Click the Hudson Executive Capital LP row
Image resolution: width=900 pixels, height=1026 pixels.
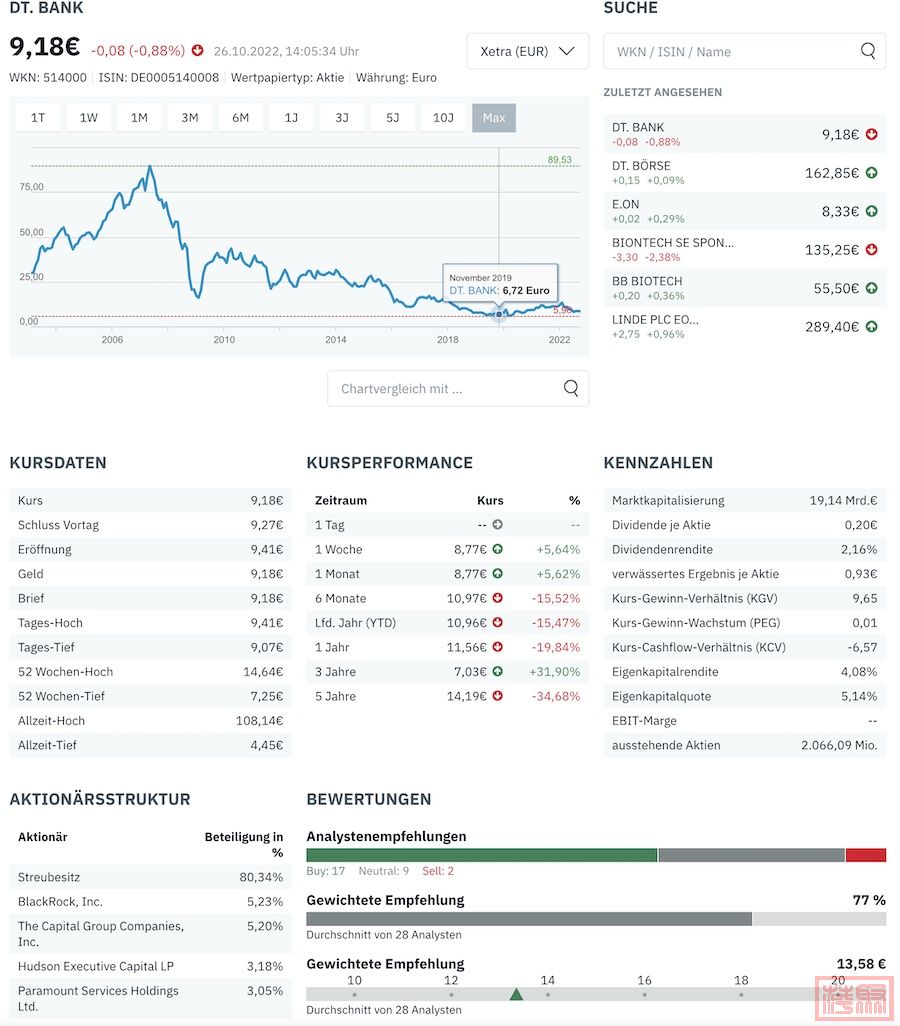pyautogui.click(x=151, y=966)
